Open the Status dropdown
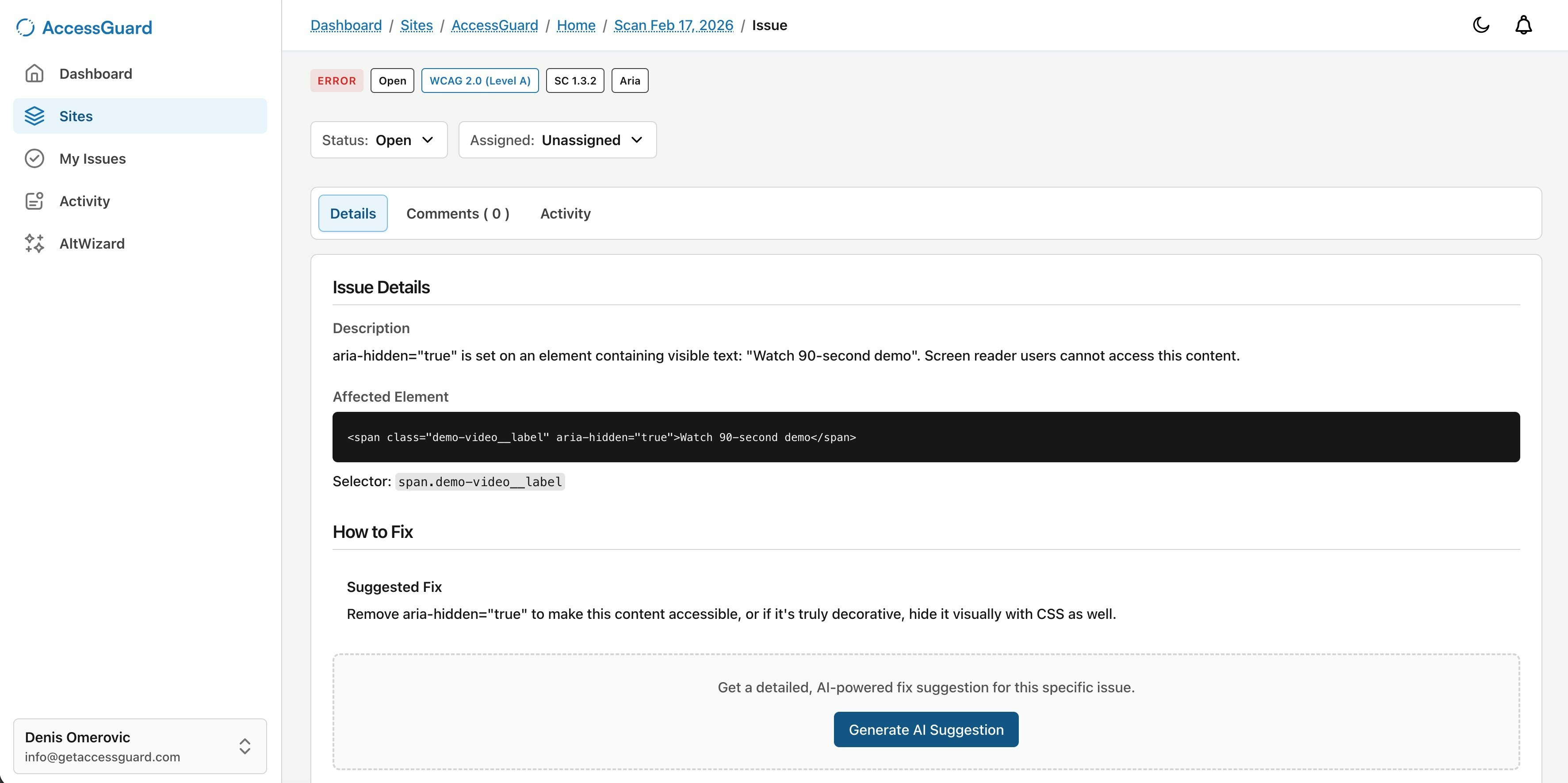Viewport: 1568px width, 783px height. tap(379, 140)
